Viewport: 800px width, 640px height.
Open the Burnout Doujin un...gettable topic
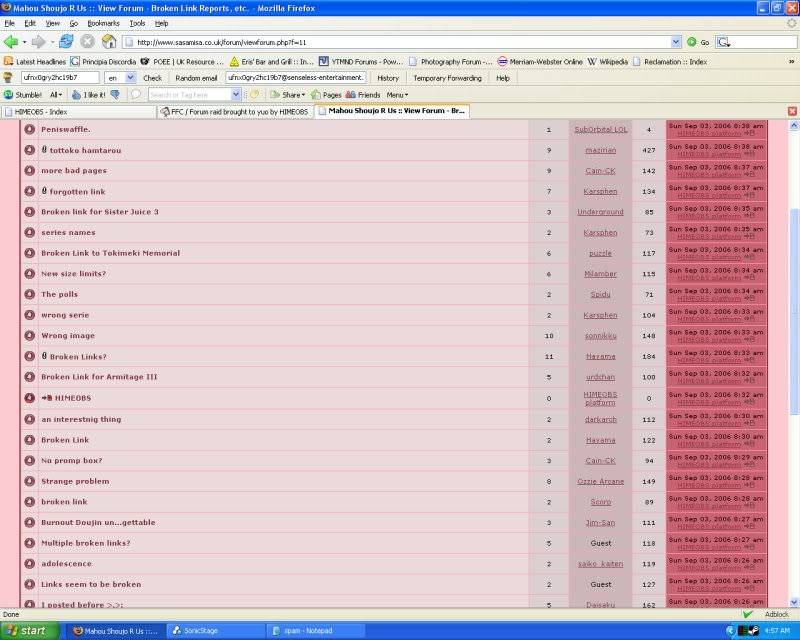click(98, 522)
